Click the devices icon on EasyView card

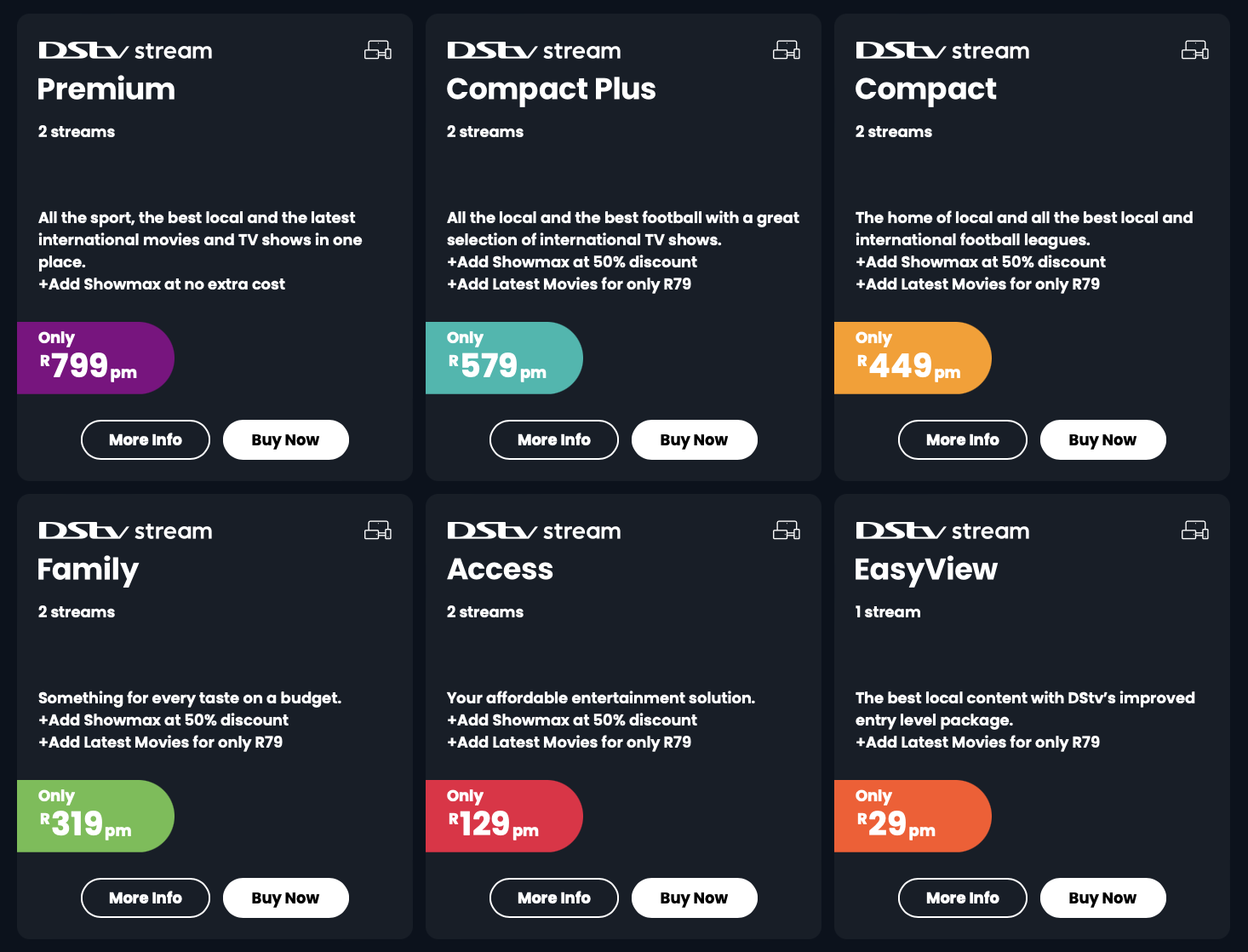1195,530
